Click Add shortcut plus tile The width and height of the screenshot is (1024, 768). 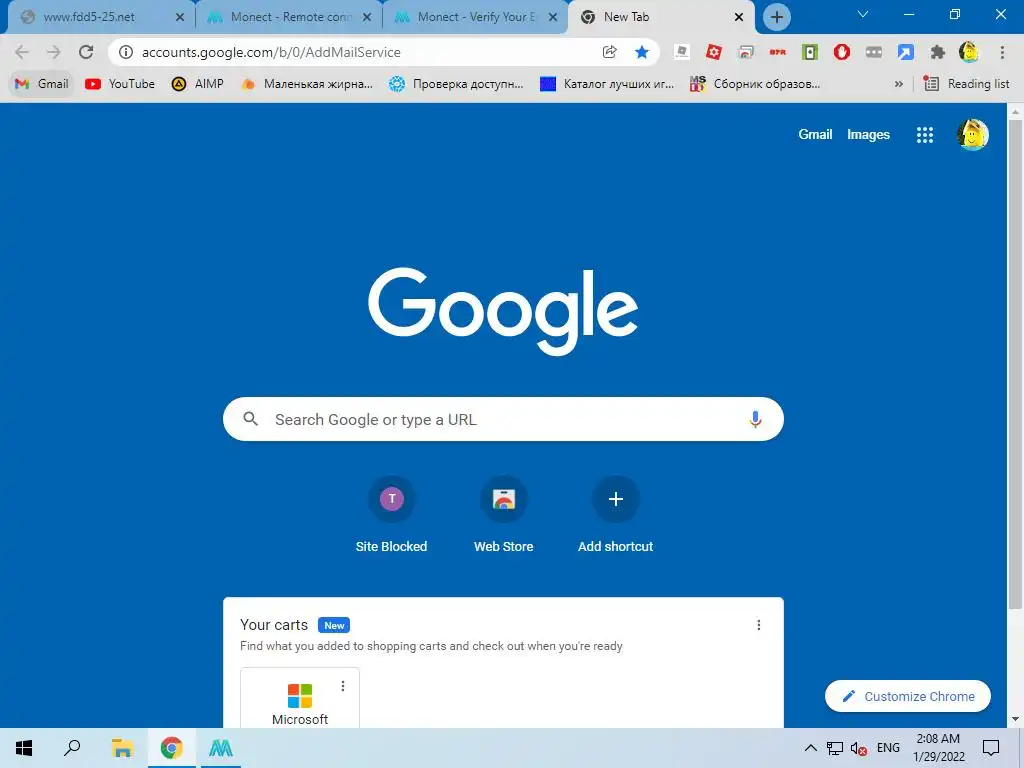click(616, 515)
